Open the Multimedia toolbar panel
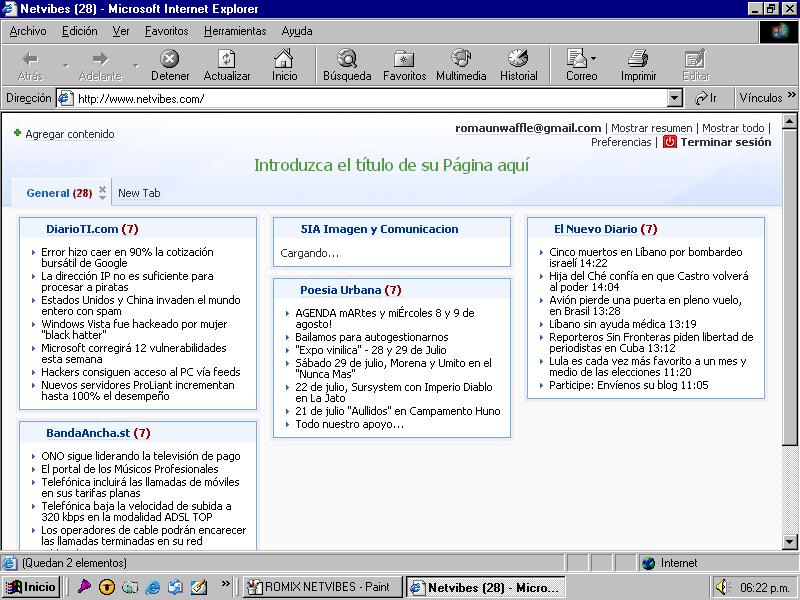 (461, 65)
